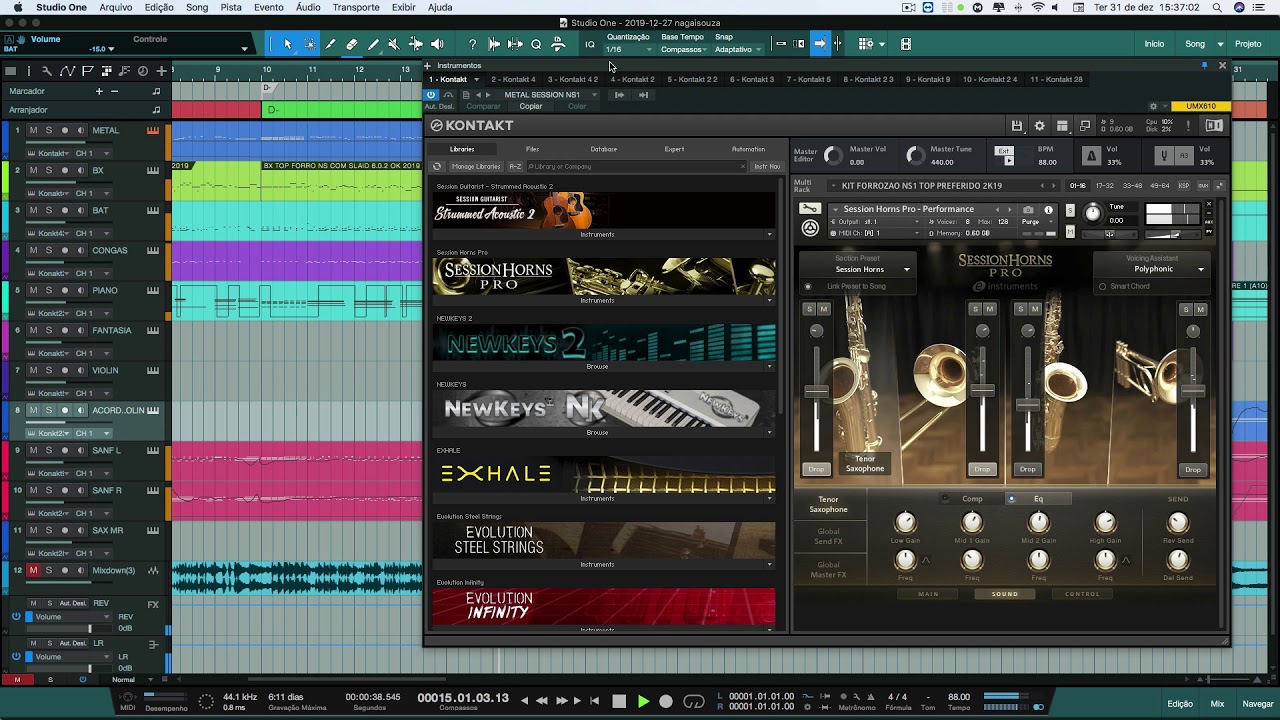Add a track with the plus icon
This screenshot has height=720, width=1280.
point(162,71)
